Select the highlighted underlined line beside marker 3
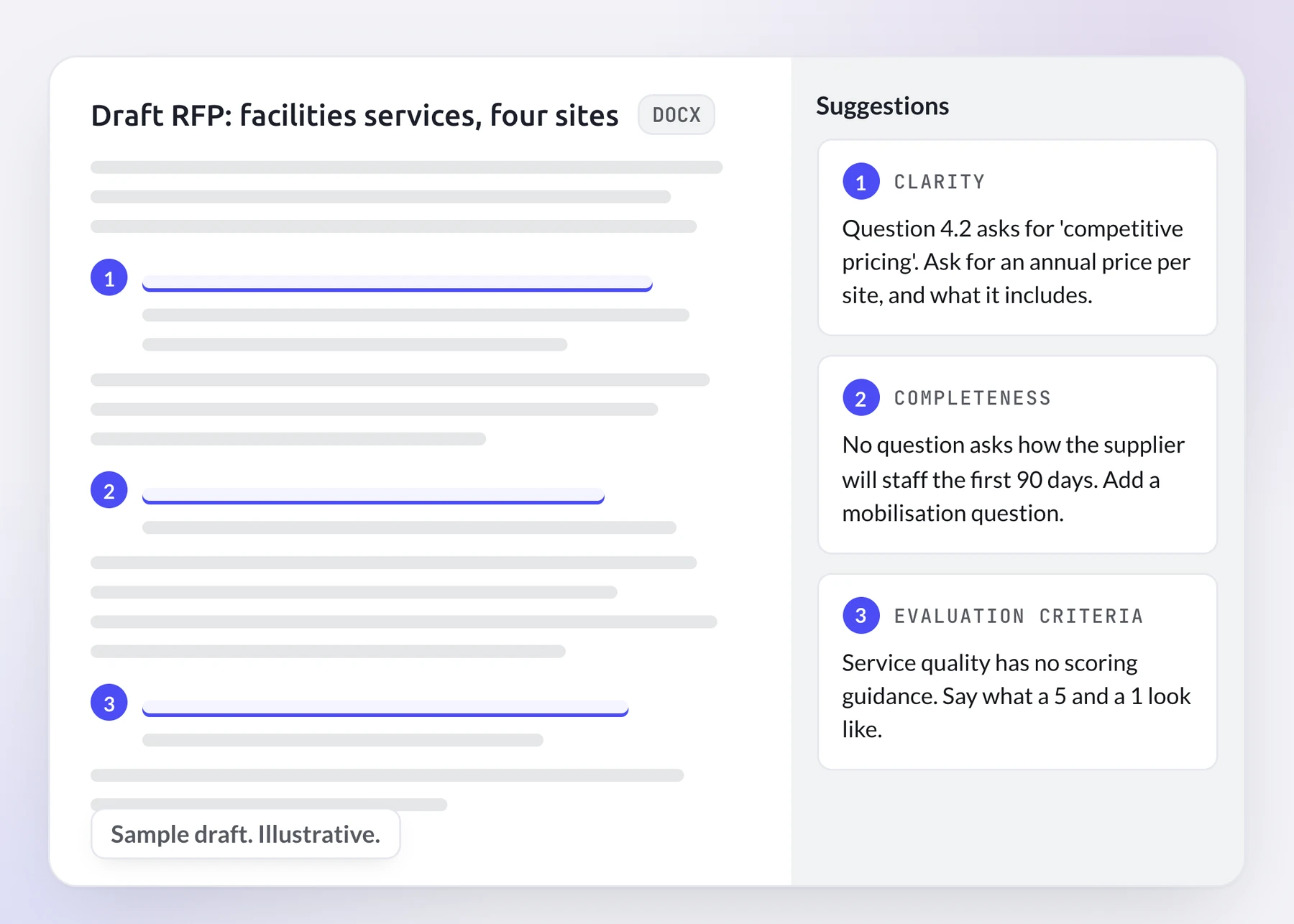 coord(385,708)
